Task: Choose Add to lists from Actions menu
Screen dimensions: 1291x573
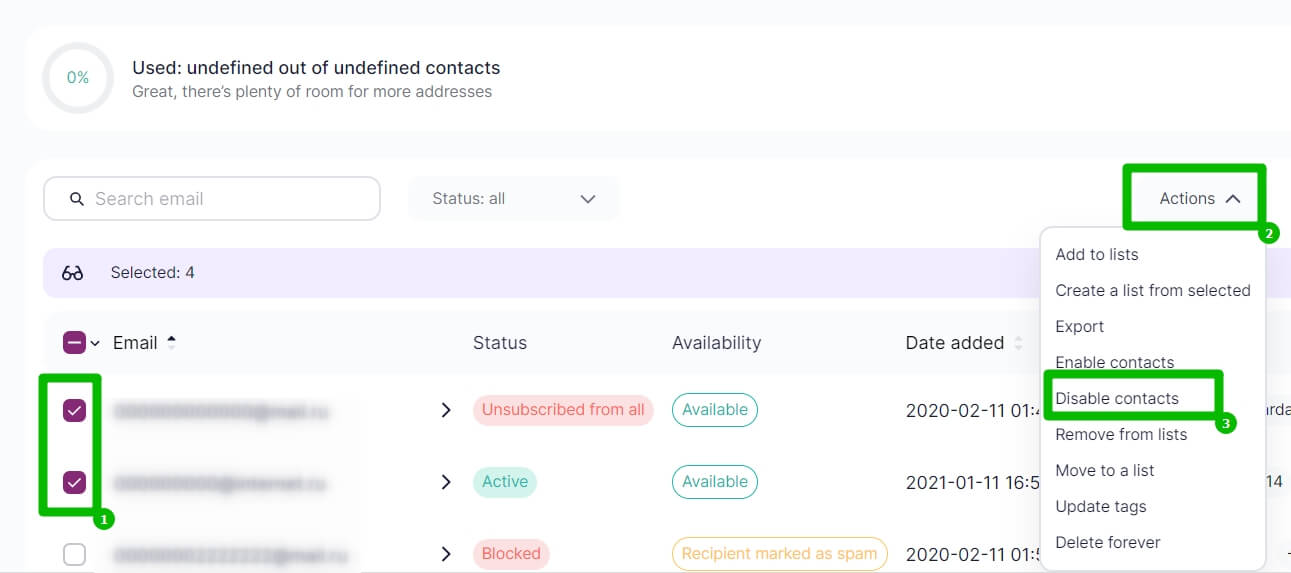Action: (1096, 254)
